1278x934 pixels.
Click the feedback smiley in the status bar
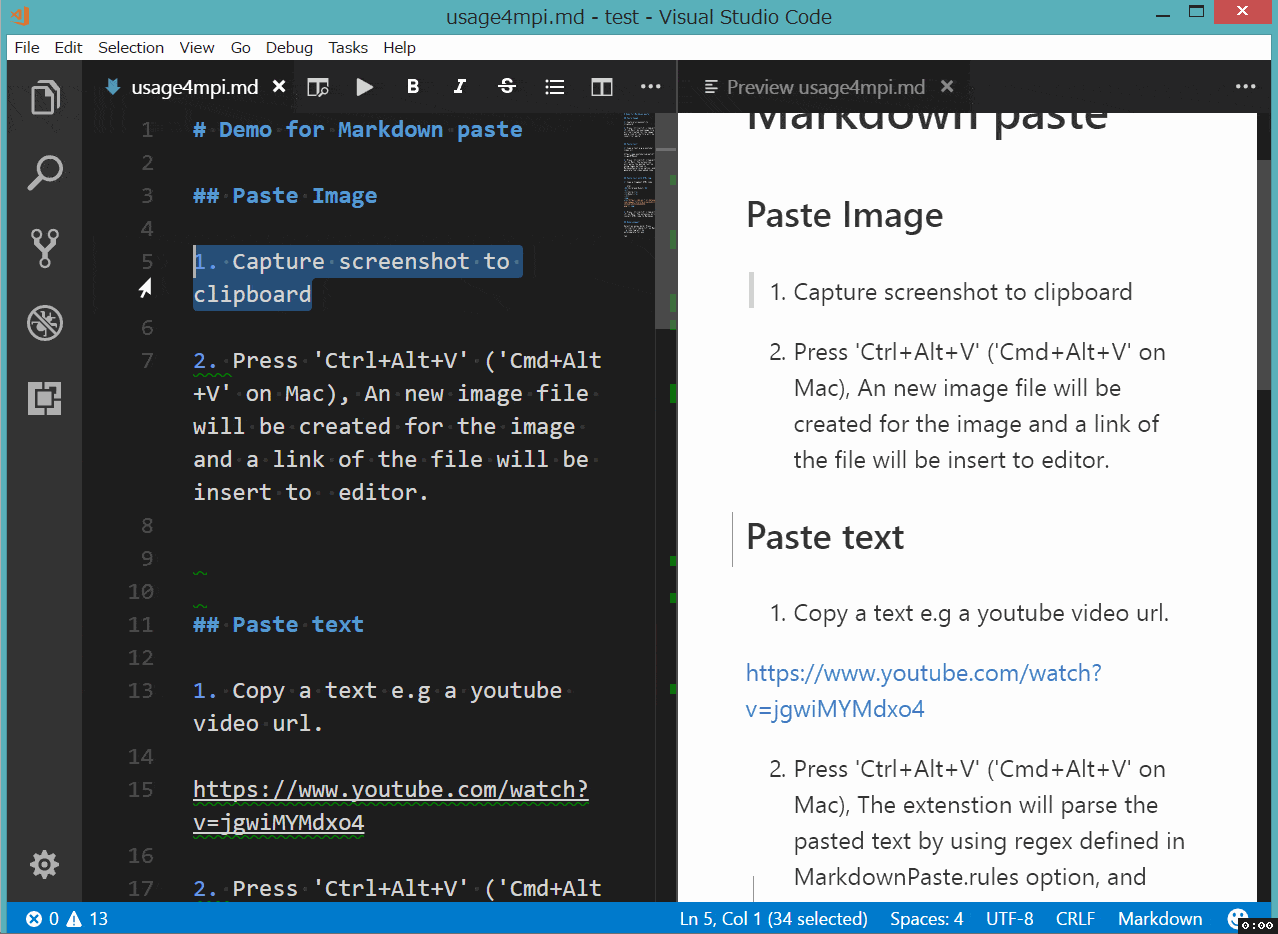pos(1238,918)
